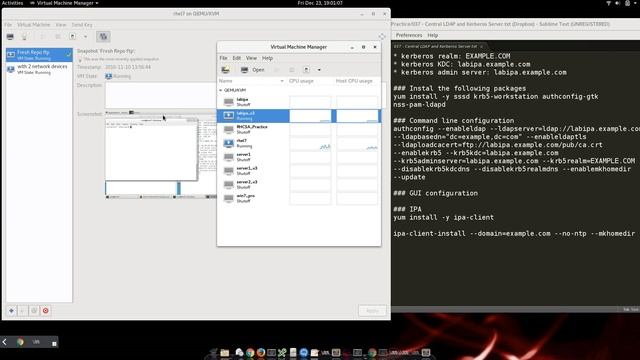Open File menu in rhel7 window

click(8, 25)
